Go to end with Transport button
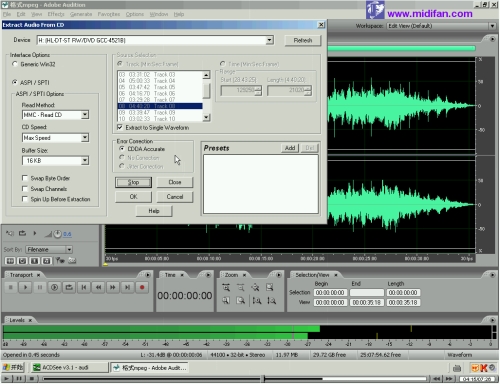This screenshot has height=384, width=500. tap(128, 287)
